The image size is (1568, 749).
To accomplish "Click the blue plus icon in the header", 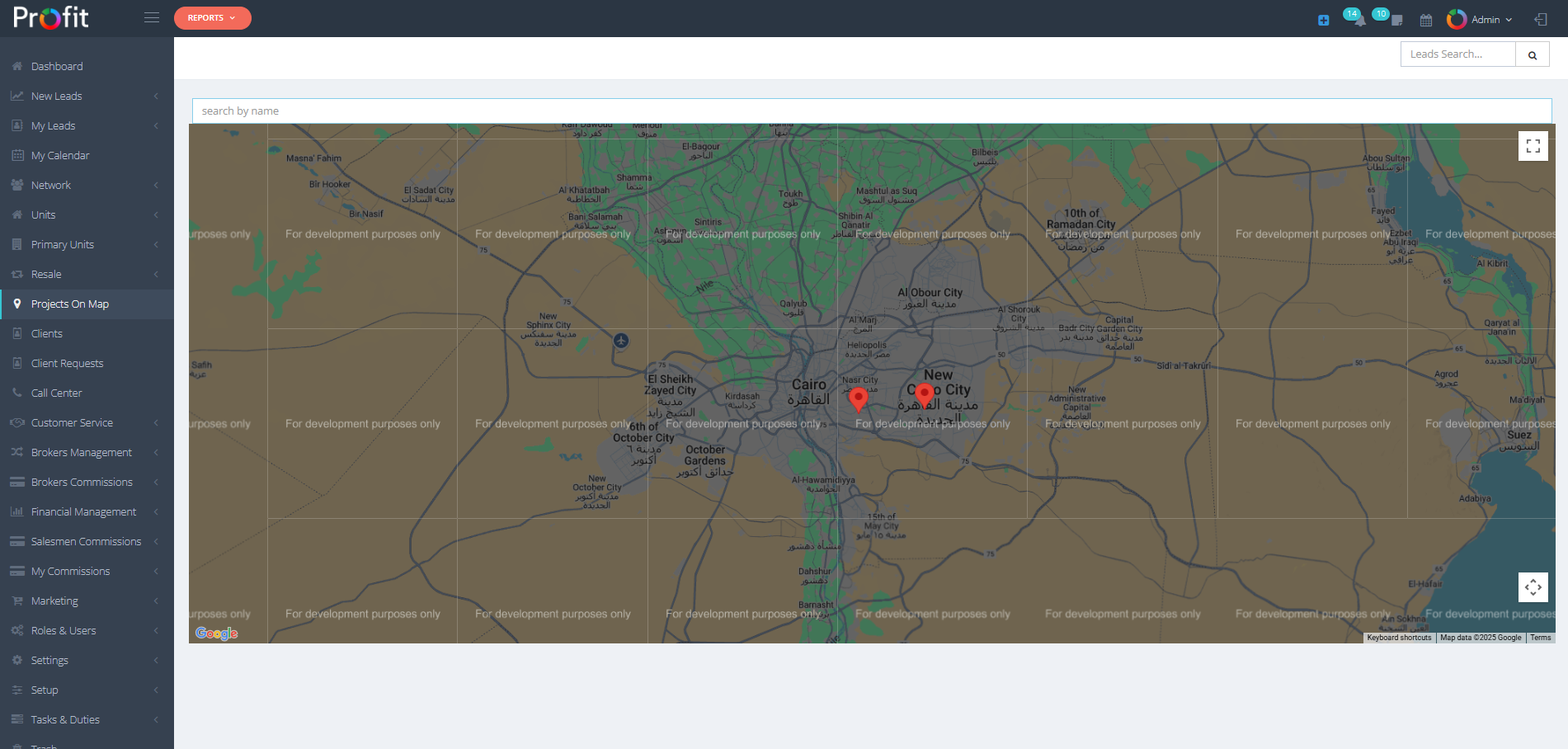I will click(x=1323, y=20).
